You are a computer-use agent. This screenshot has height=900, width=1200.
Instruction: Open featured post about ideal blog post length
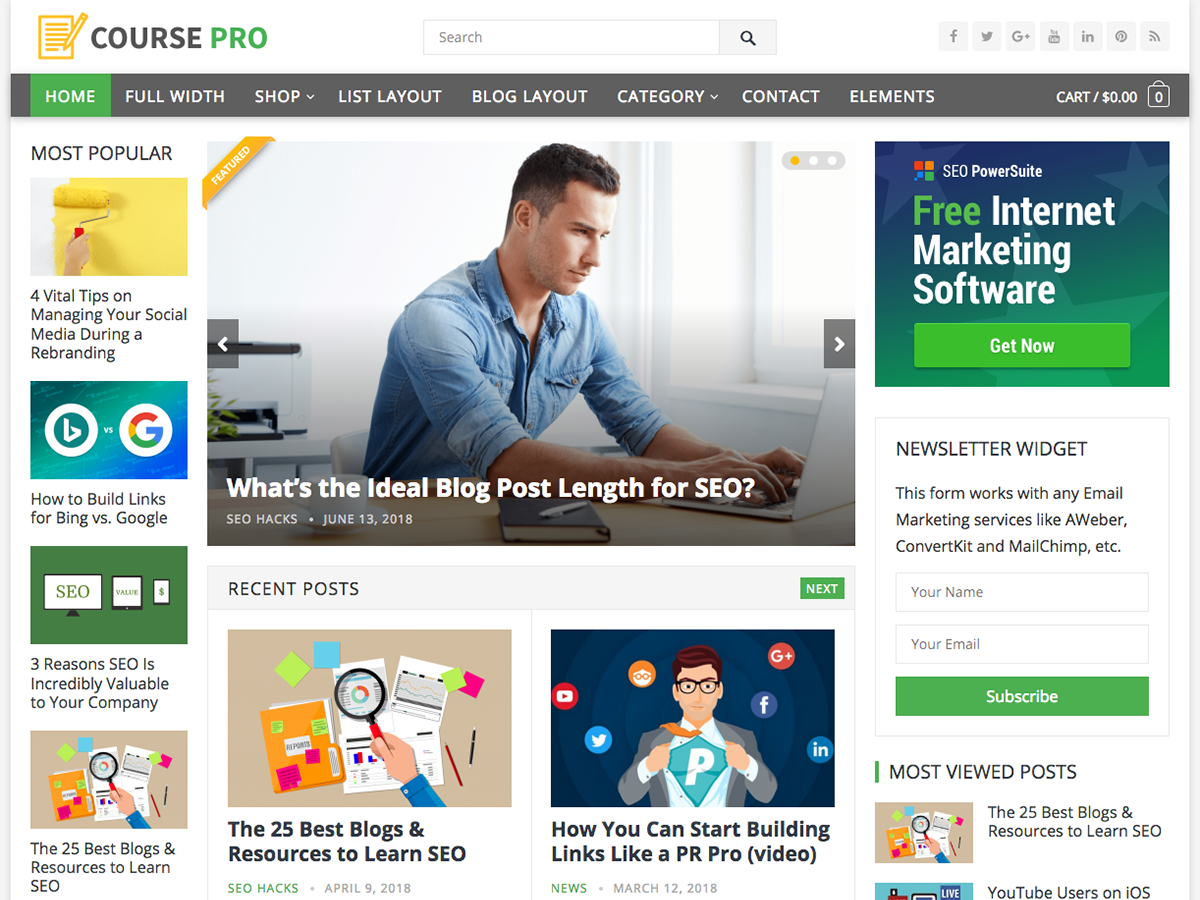coord(490,488)
